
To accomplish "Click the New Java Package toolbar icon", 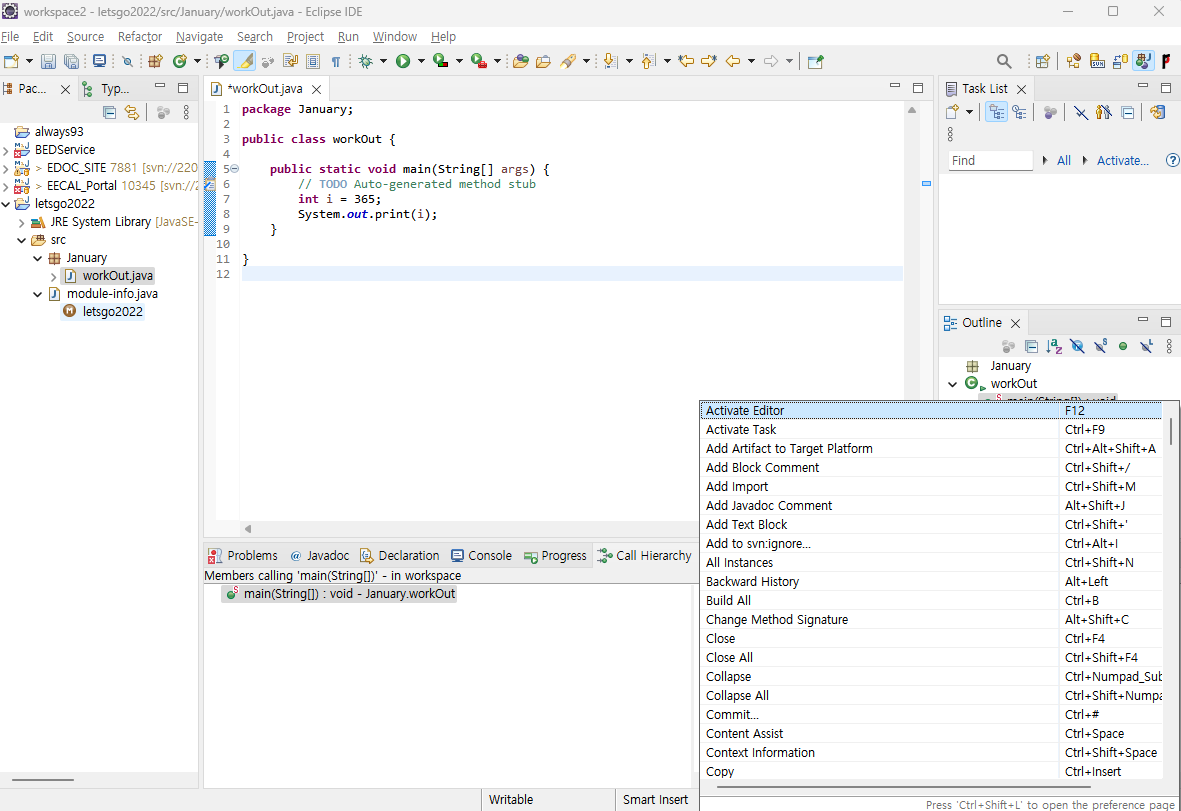I will pyautogui.click(x=155, y=62).
